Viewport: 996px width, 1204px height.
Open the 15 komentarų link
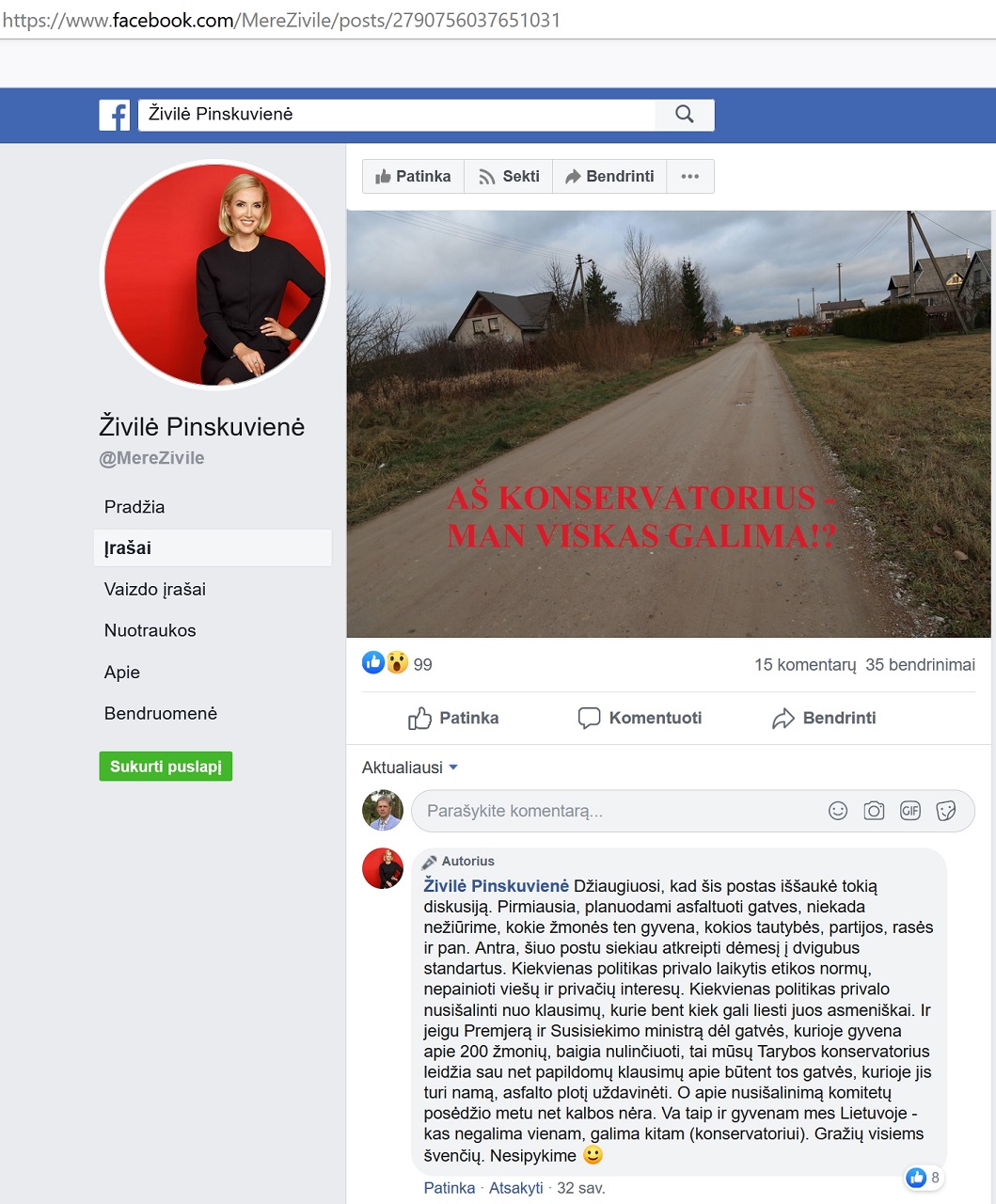click(x=805, y=665)
